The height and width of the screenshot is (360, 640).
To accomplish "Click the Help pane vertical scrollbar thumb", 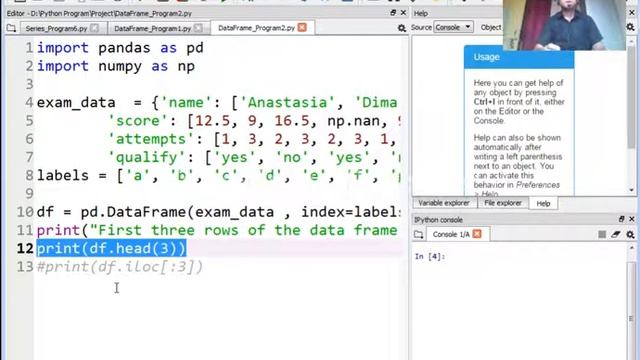I will [x=632, y=98].
